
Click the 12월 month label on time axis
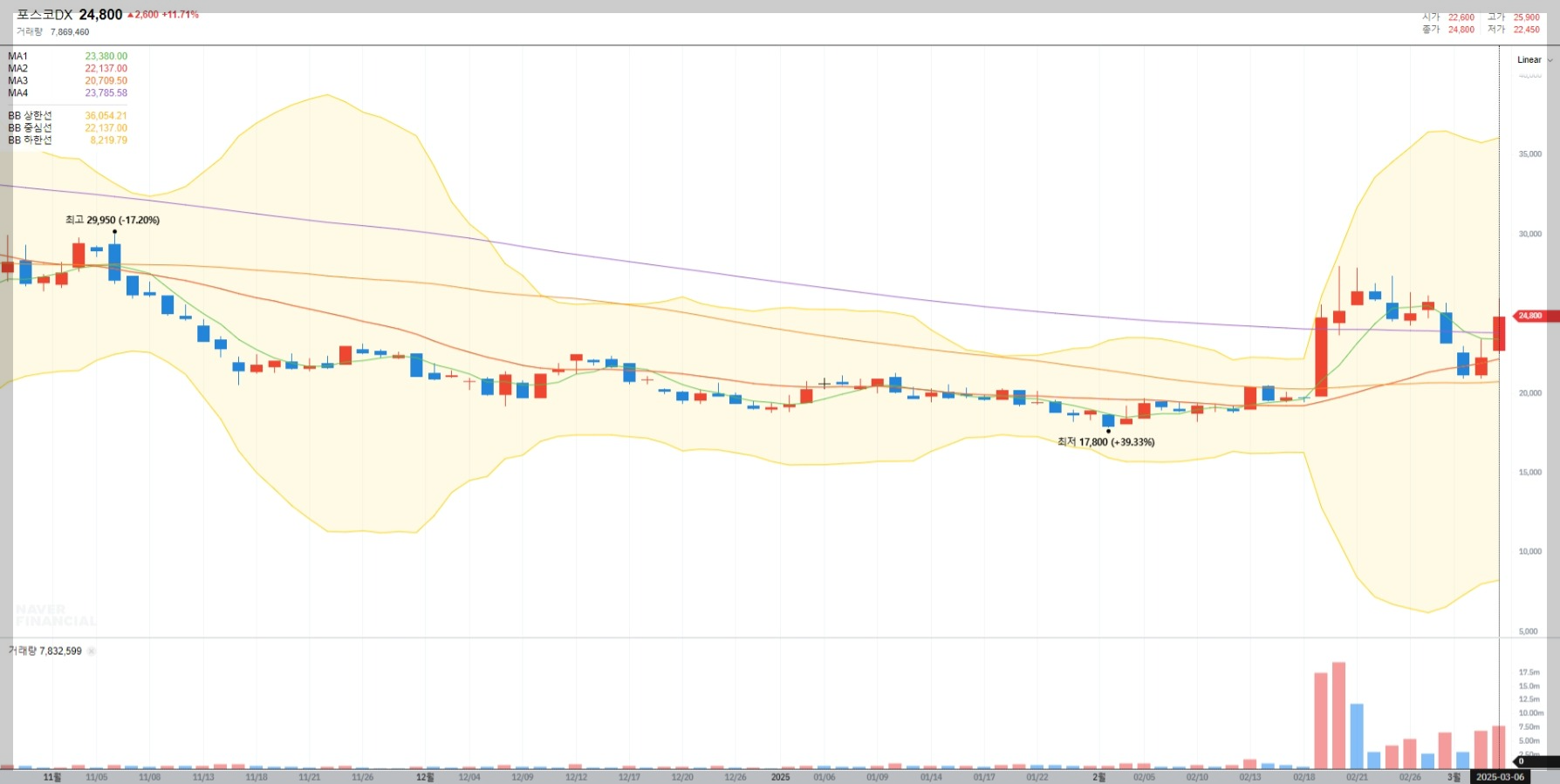coord(425,777)
